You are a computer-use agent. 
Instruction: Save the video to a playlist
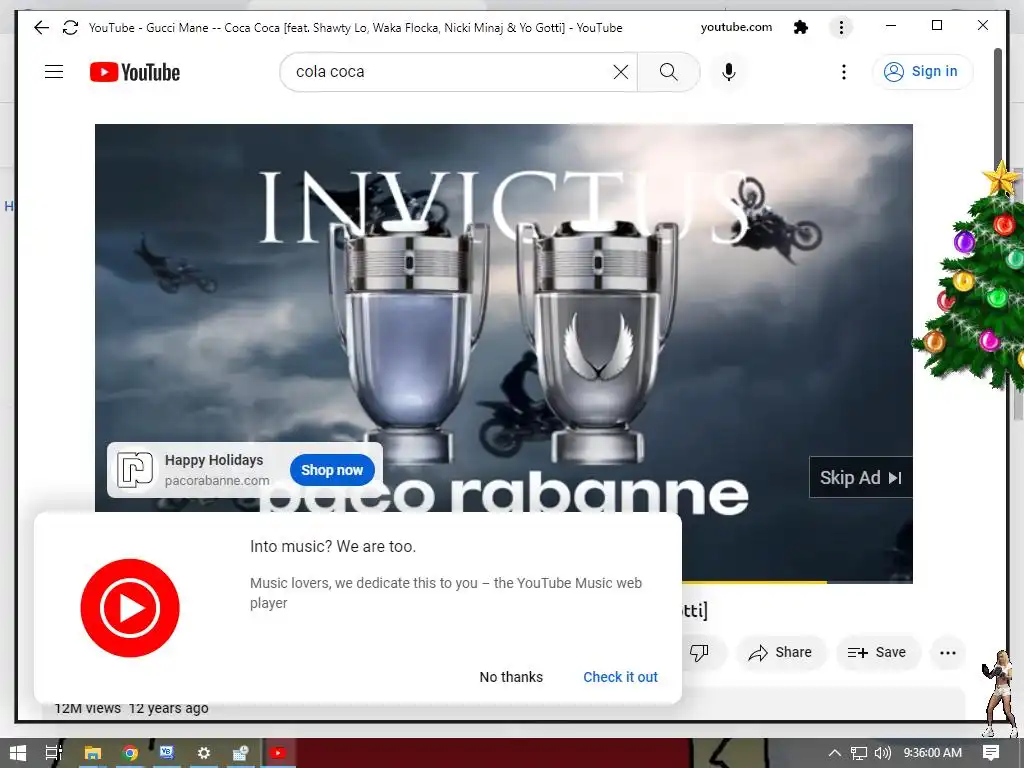pyautogui.click(x=877, y=652)
